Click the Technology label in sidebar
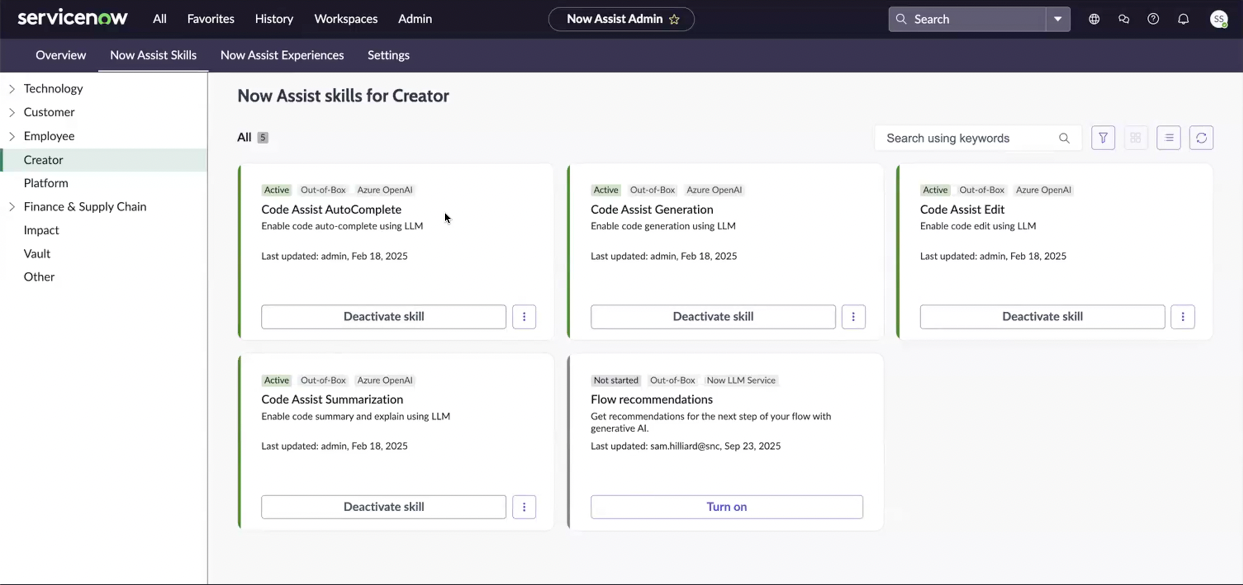 [53, 89]
